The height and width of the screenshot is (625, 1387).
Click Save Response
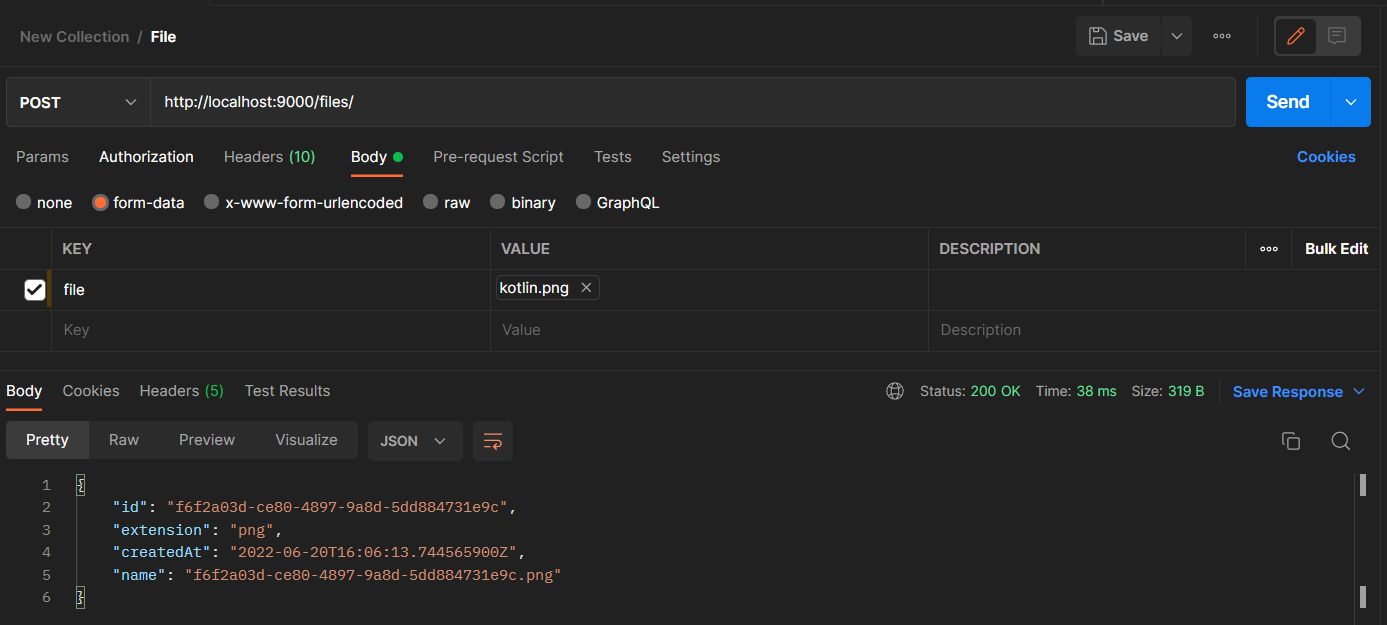[x=1288, y=392]
